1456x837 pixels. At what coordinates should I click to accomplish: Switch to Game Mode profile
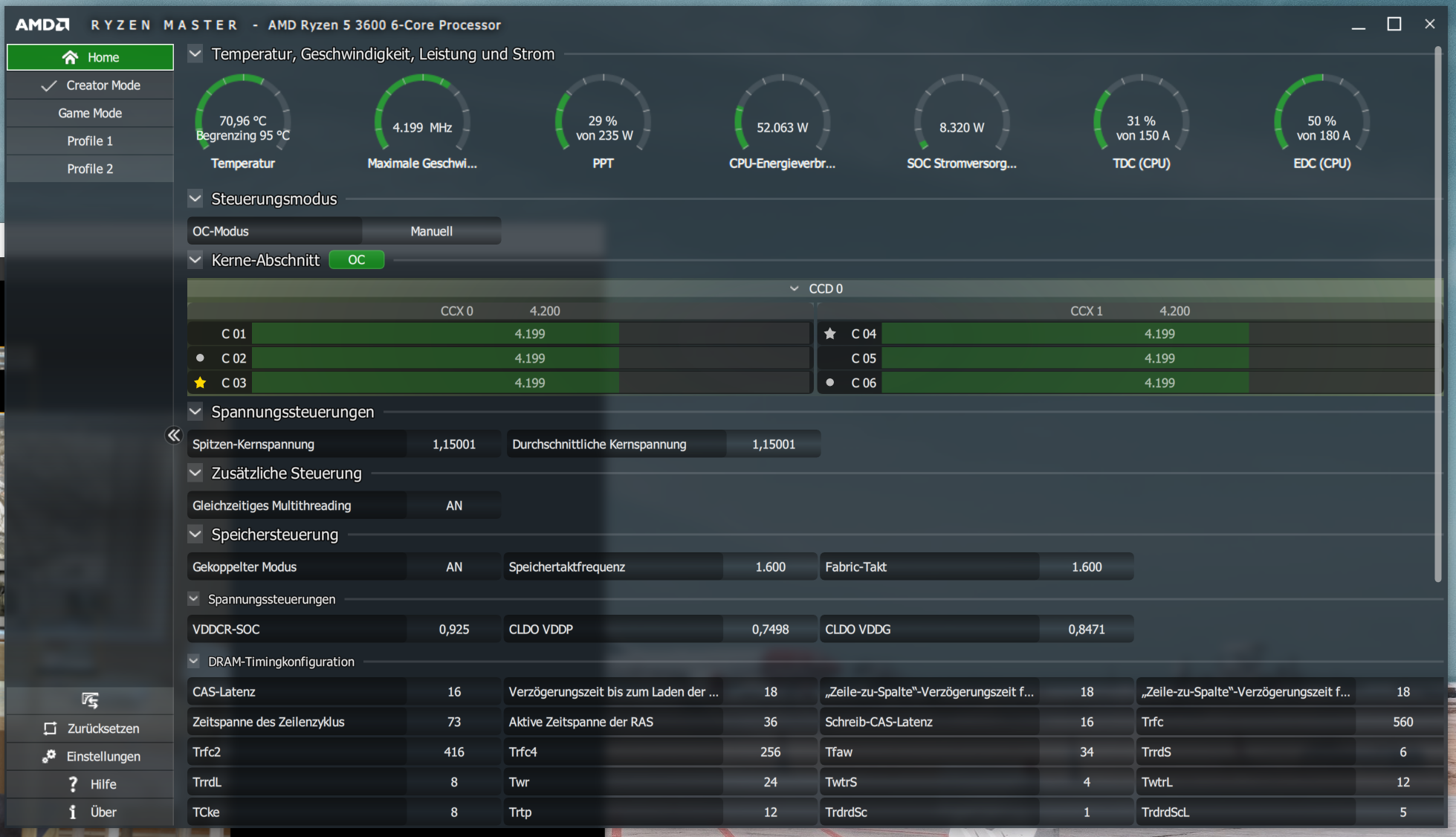tap(90, 113)
